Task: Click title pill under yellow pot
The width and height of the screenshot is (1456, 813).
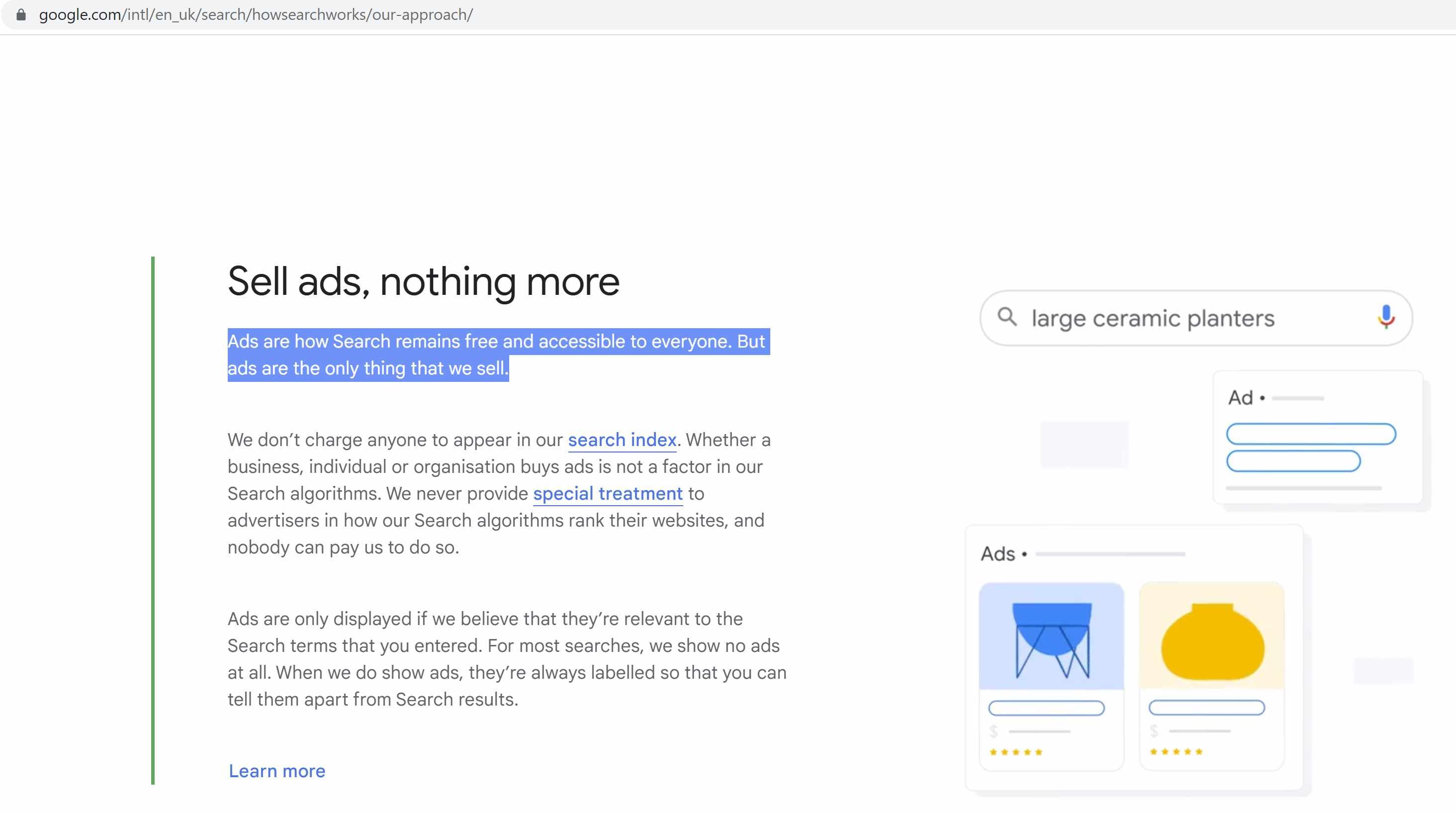Action: (1207, 707)
